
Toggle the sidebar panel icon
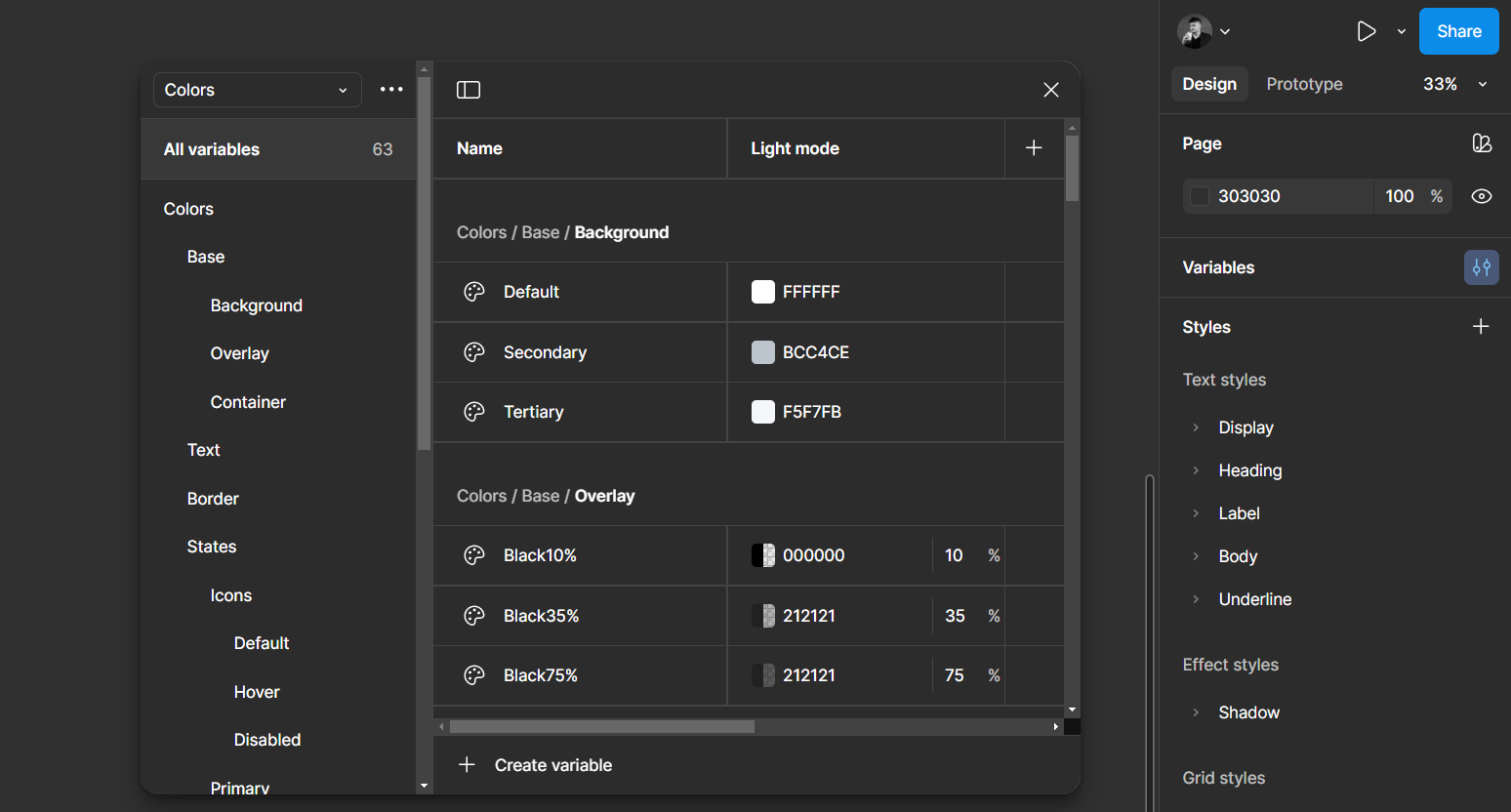point(469,90)
